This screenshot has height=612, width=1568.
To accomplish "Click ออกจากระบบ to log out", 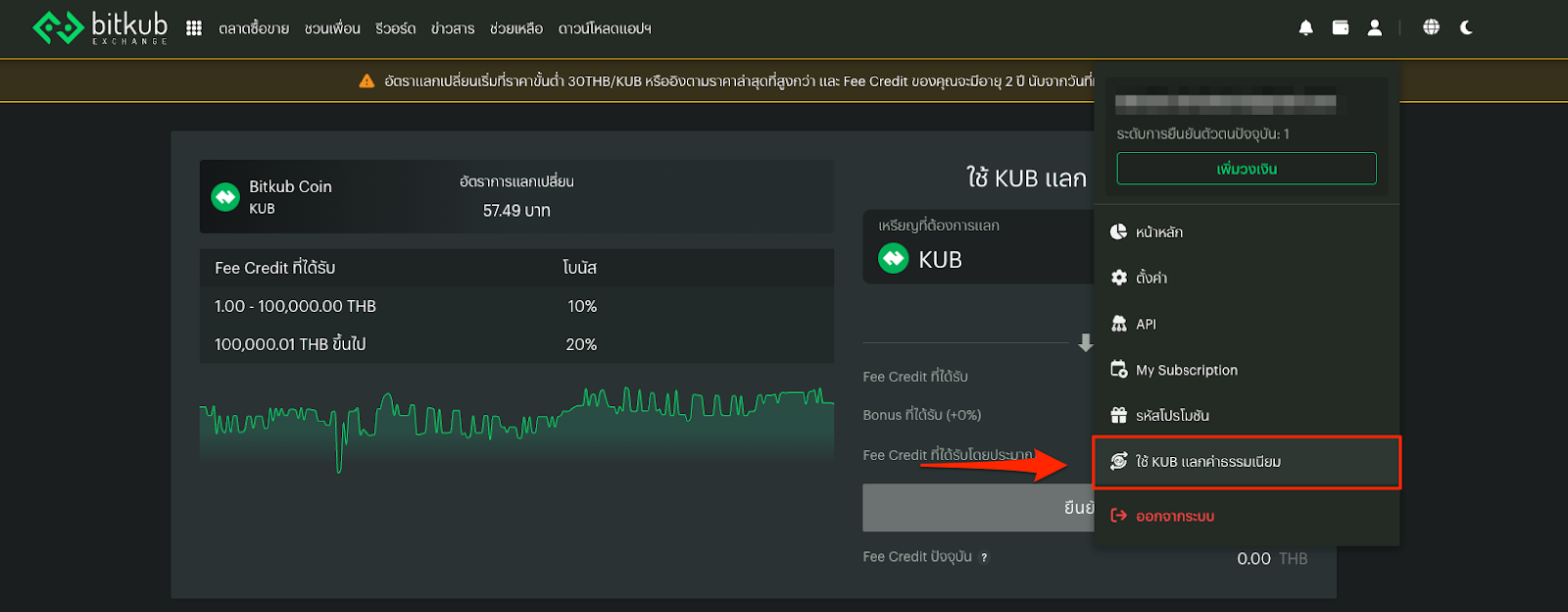I will pos(1247,516).
